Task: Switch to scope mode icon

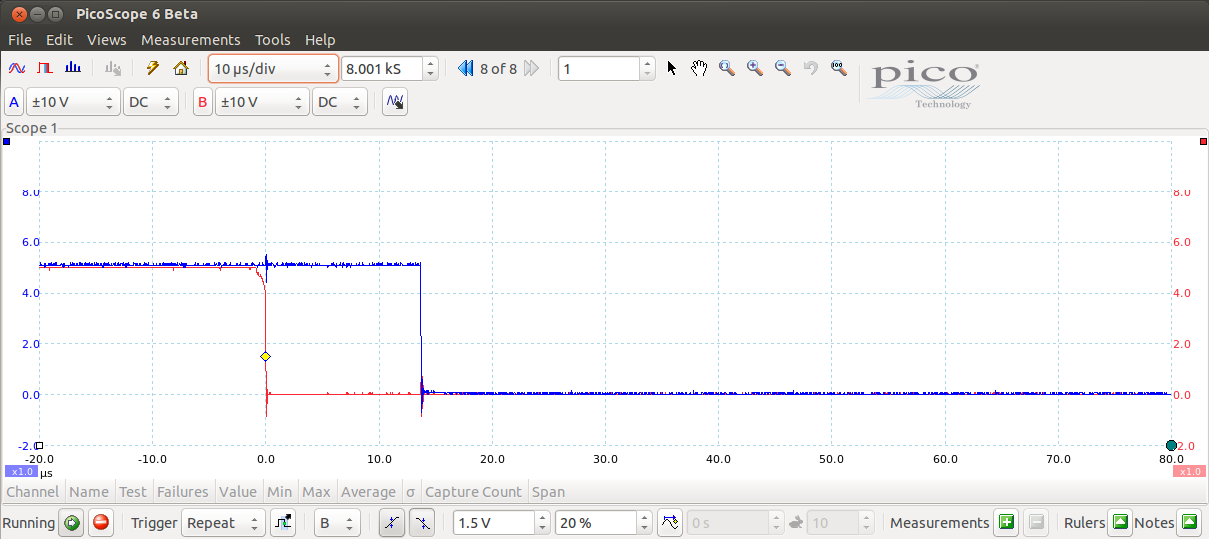Action: click(x=17, y=69)
